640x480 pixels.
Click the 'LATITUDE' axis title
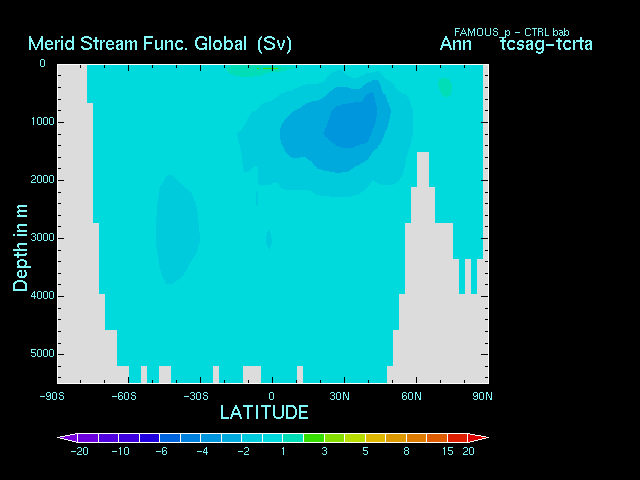(x=264, y=412)
